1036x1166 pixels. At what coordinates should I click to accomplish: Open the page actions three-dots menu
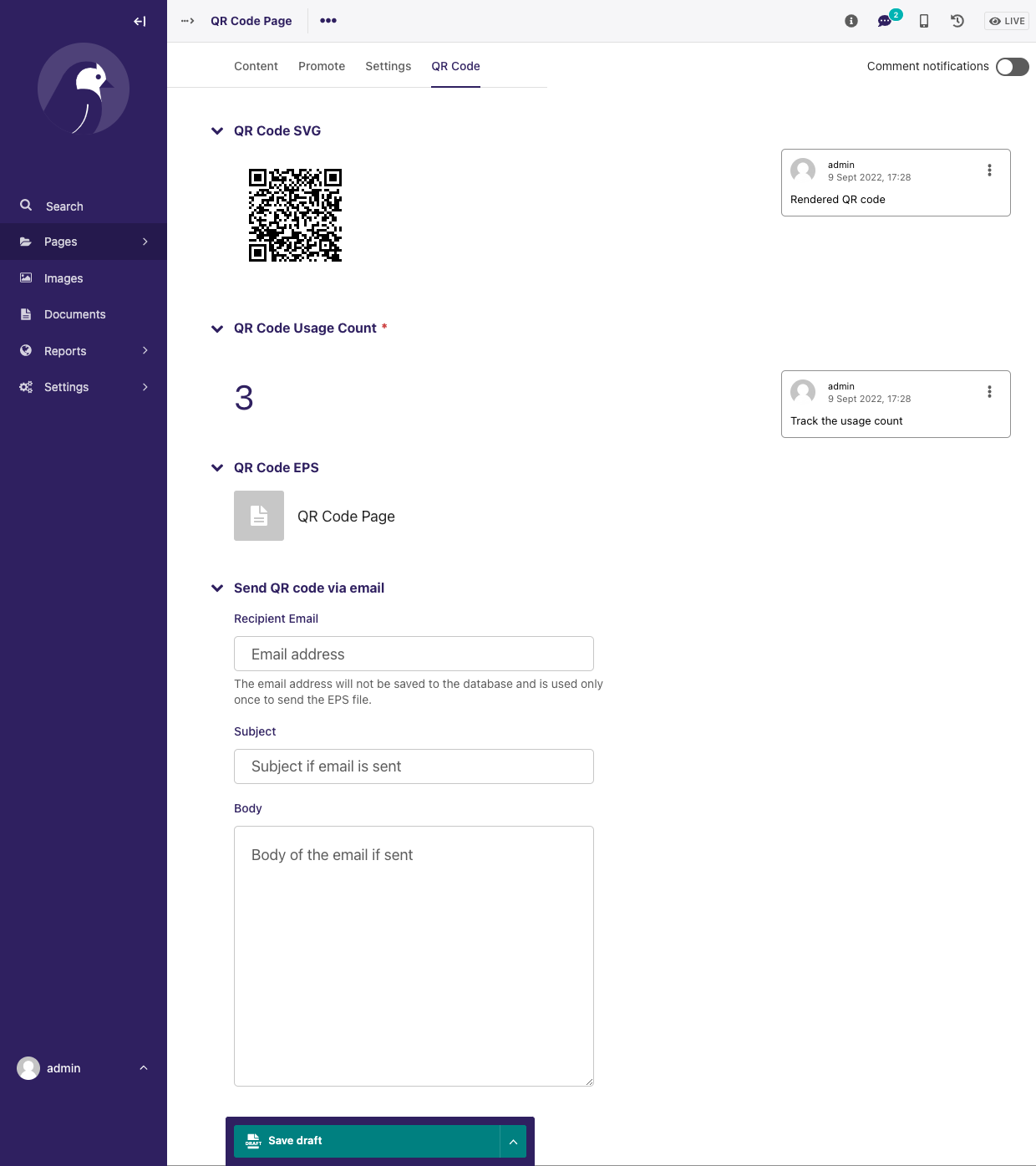click(328, 21)
